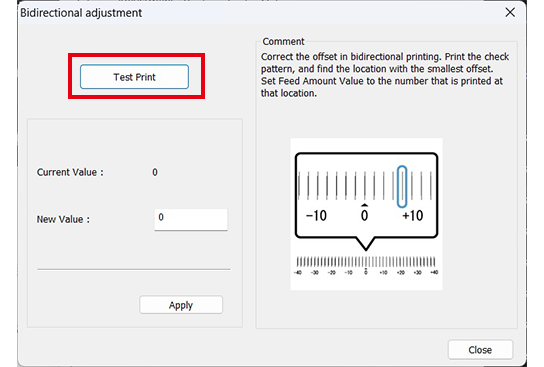Click the comment description text paragraph
The image size is (544, 367).
(x=384, y=75)
